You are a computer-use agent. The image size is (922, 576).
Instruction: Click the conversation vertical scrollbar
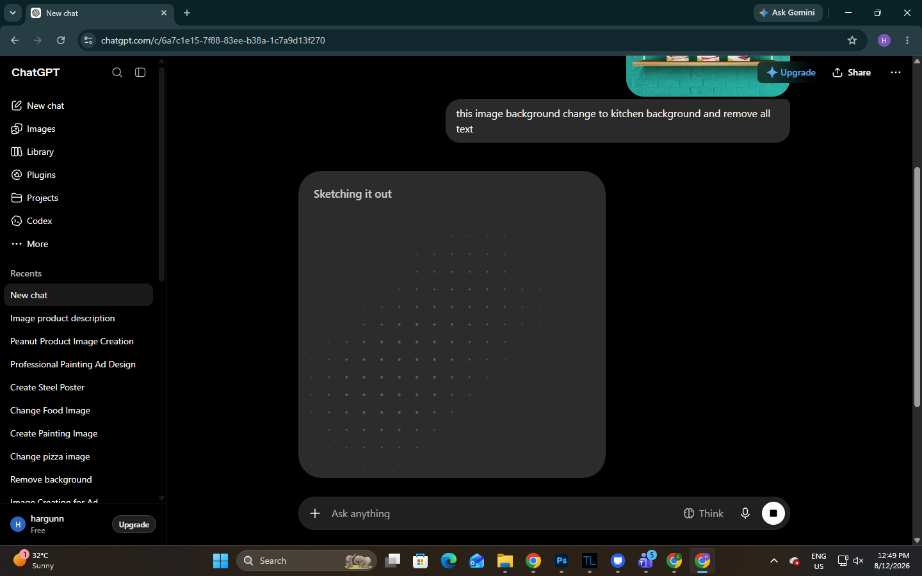coord(916,287)
